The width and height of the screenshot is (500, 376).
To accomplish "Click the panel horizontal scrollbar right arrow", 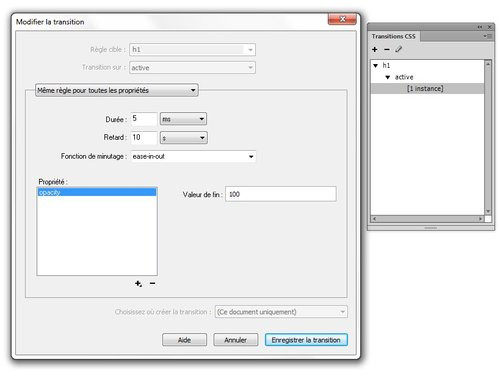I will tap(480, 219).
